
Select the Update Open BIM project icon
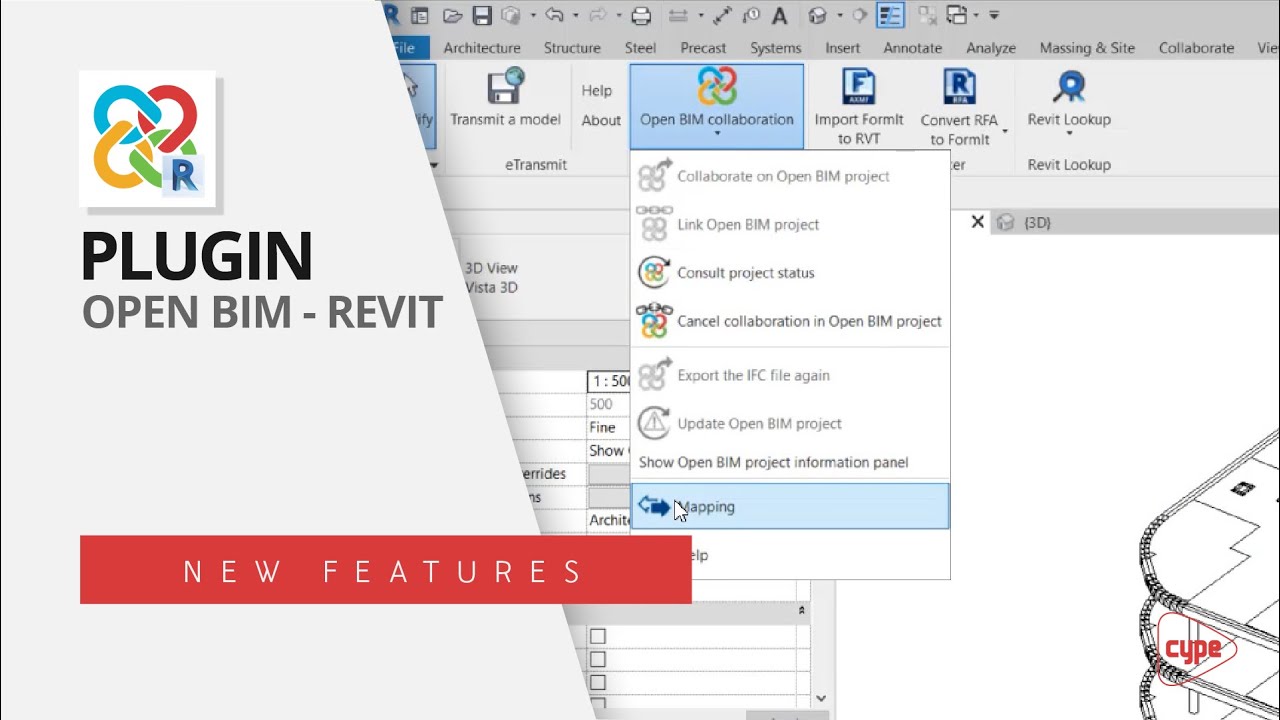pos(654,423)
